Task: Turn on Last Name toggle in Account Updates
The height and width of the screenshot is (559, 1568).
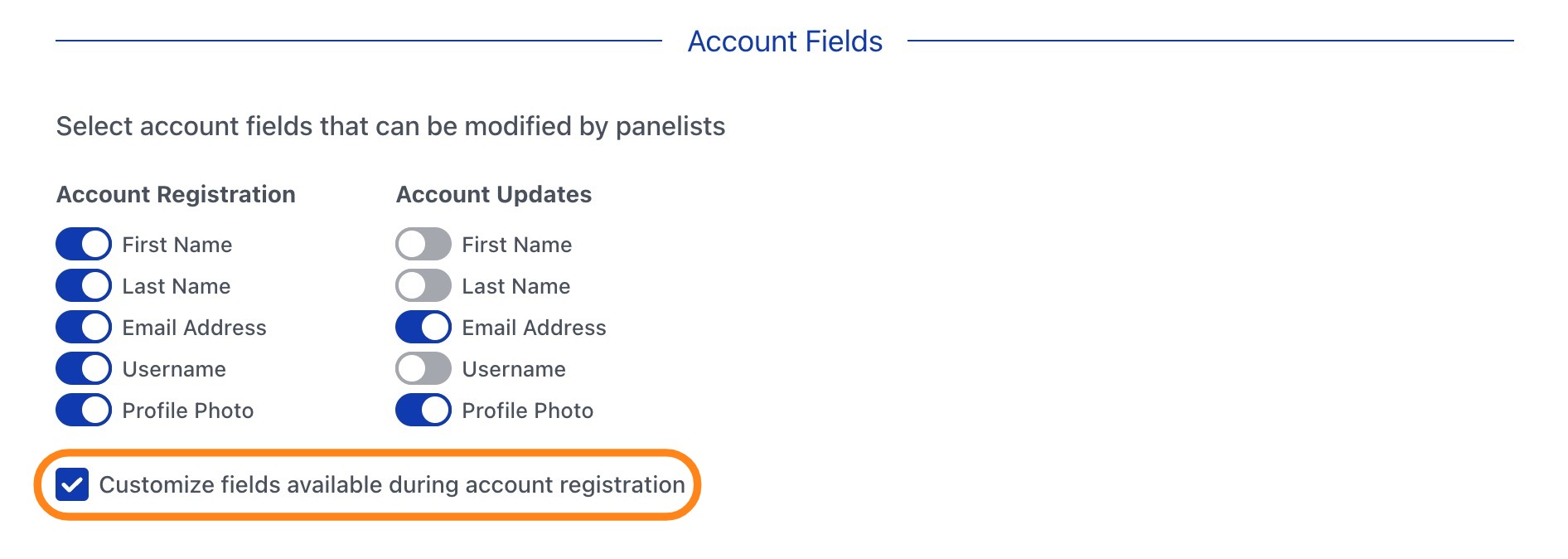Action: click(x=423, y=286)
